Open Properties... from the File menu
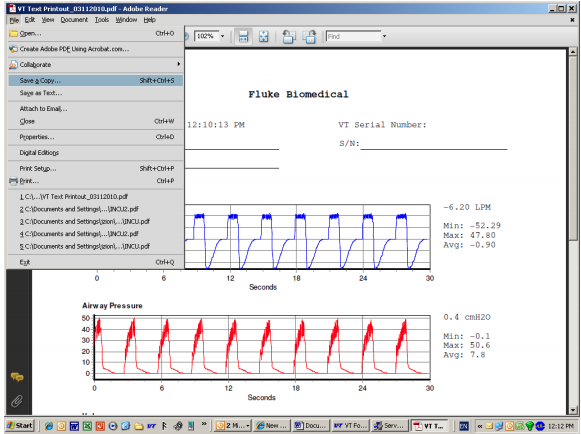Viewport: 581px width, 434px height. click(96, 137)
